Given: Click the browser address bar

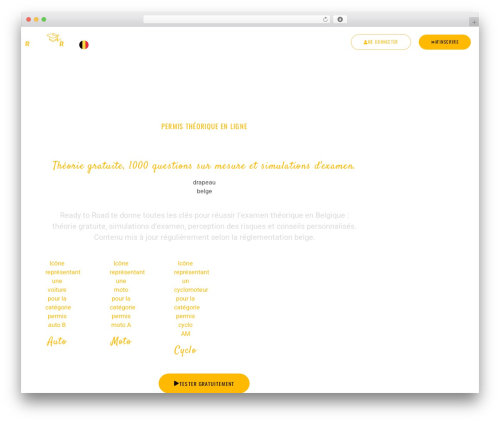Looking at the screenshot, I should tap(236, 20).
